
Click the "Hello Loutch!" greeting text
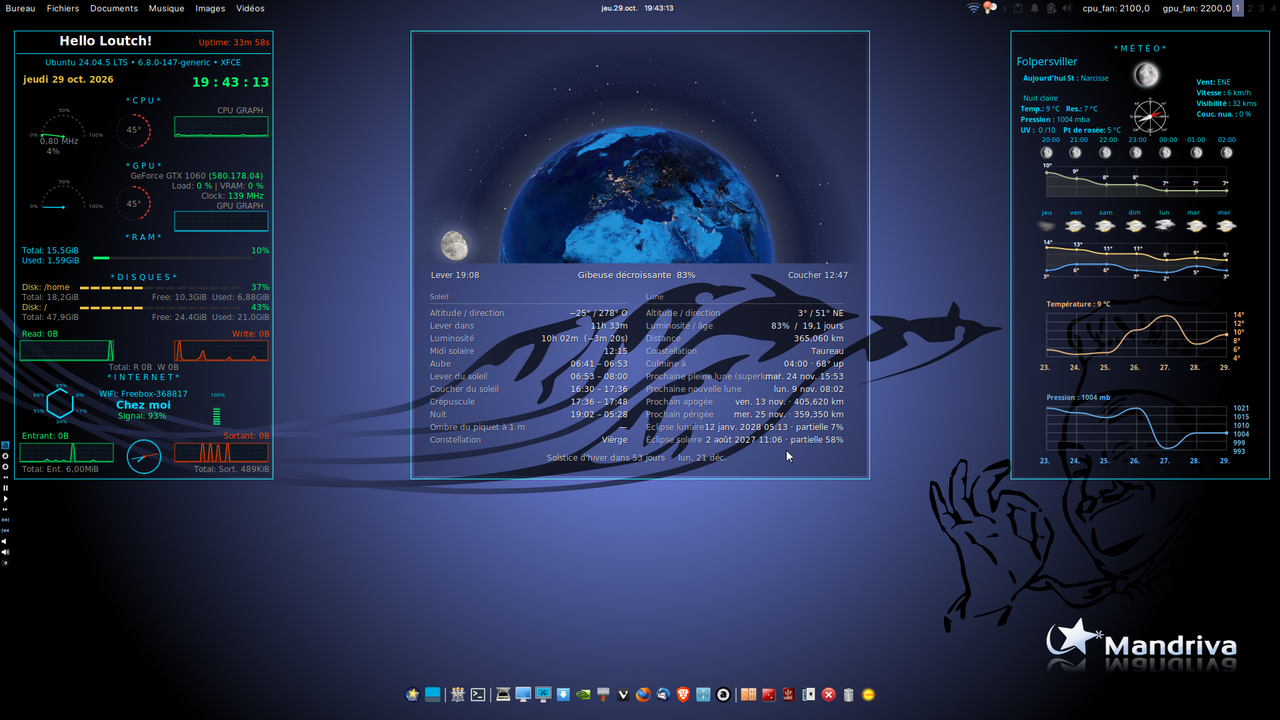click(106, 41)
